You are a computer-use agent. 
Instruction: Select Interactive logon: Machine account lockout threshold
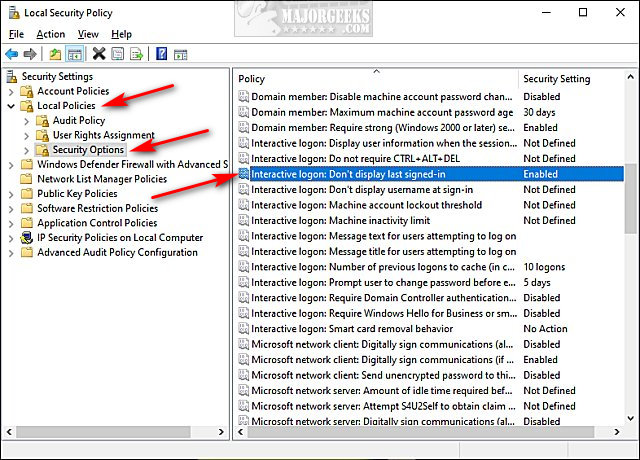pos(430,205)
